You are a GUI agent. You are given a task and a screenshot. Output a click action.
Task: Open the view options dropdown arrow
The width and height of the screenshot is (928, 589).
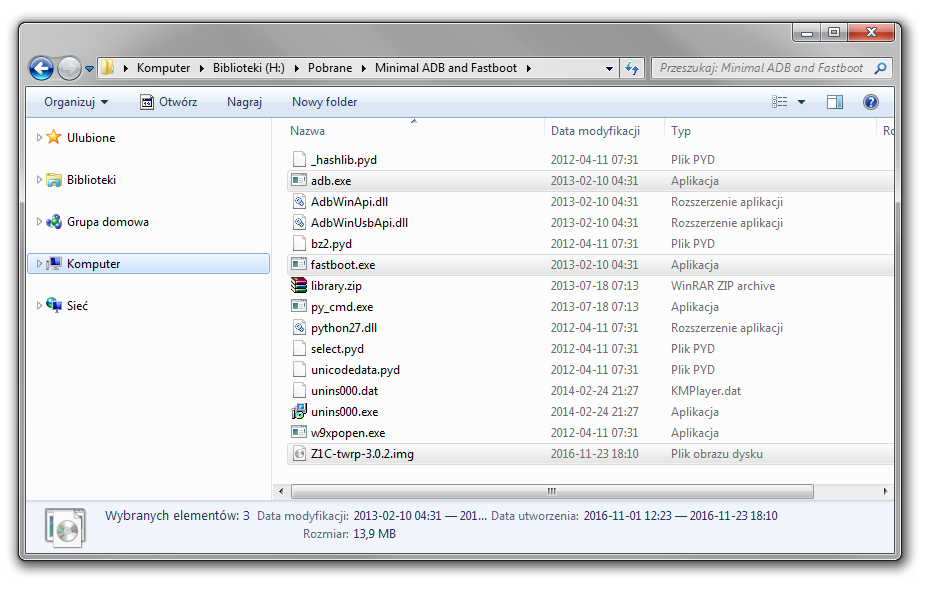[801, 102]
